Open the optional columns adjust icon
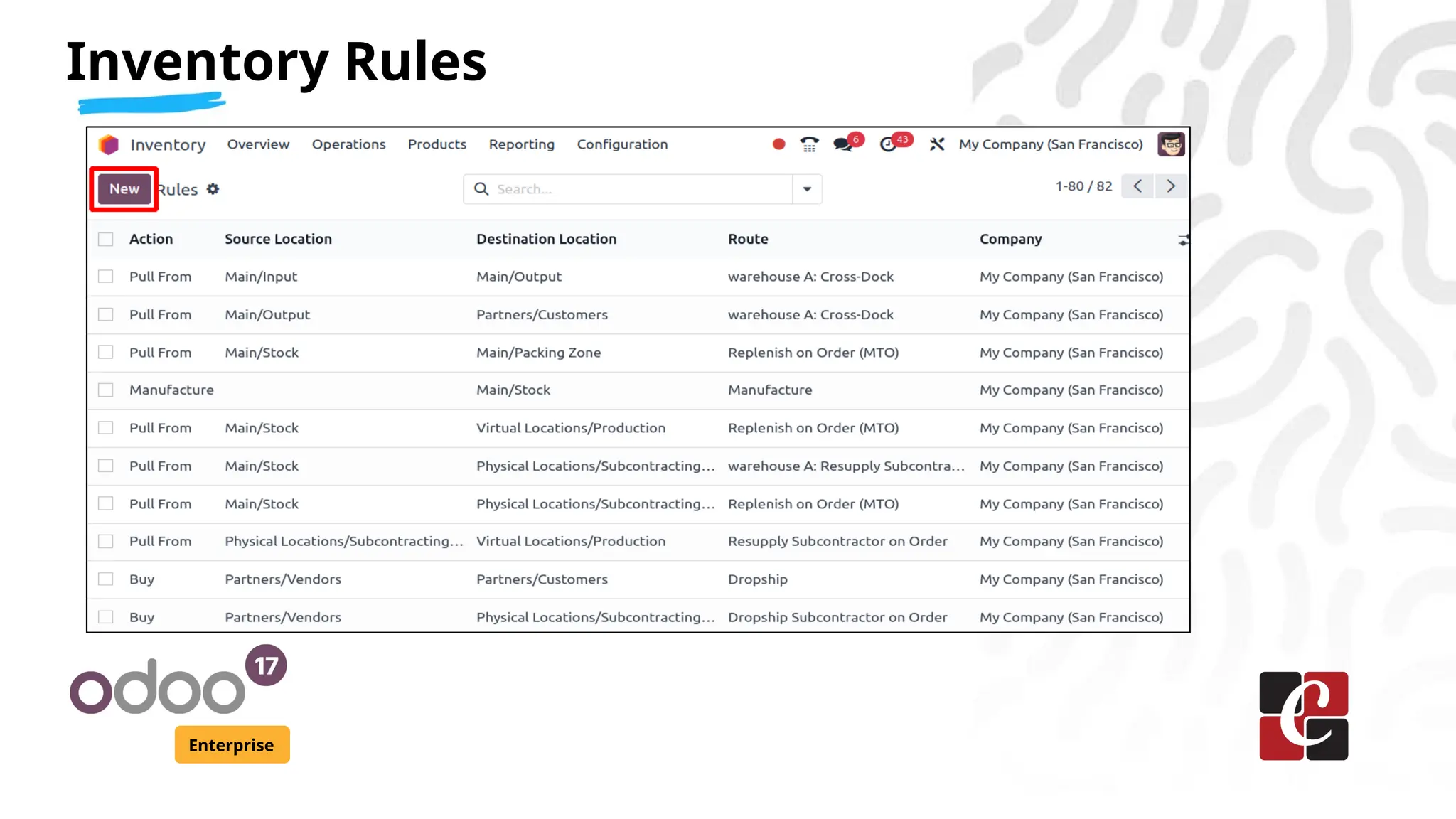This screenshot has height=819, width=1456. click(1183, 240)
